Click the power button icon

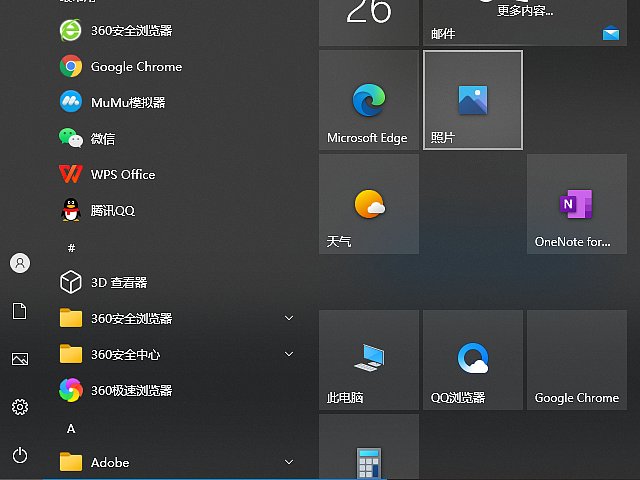pos(20,455)
